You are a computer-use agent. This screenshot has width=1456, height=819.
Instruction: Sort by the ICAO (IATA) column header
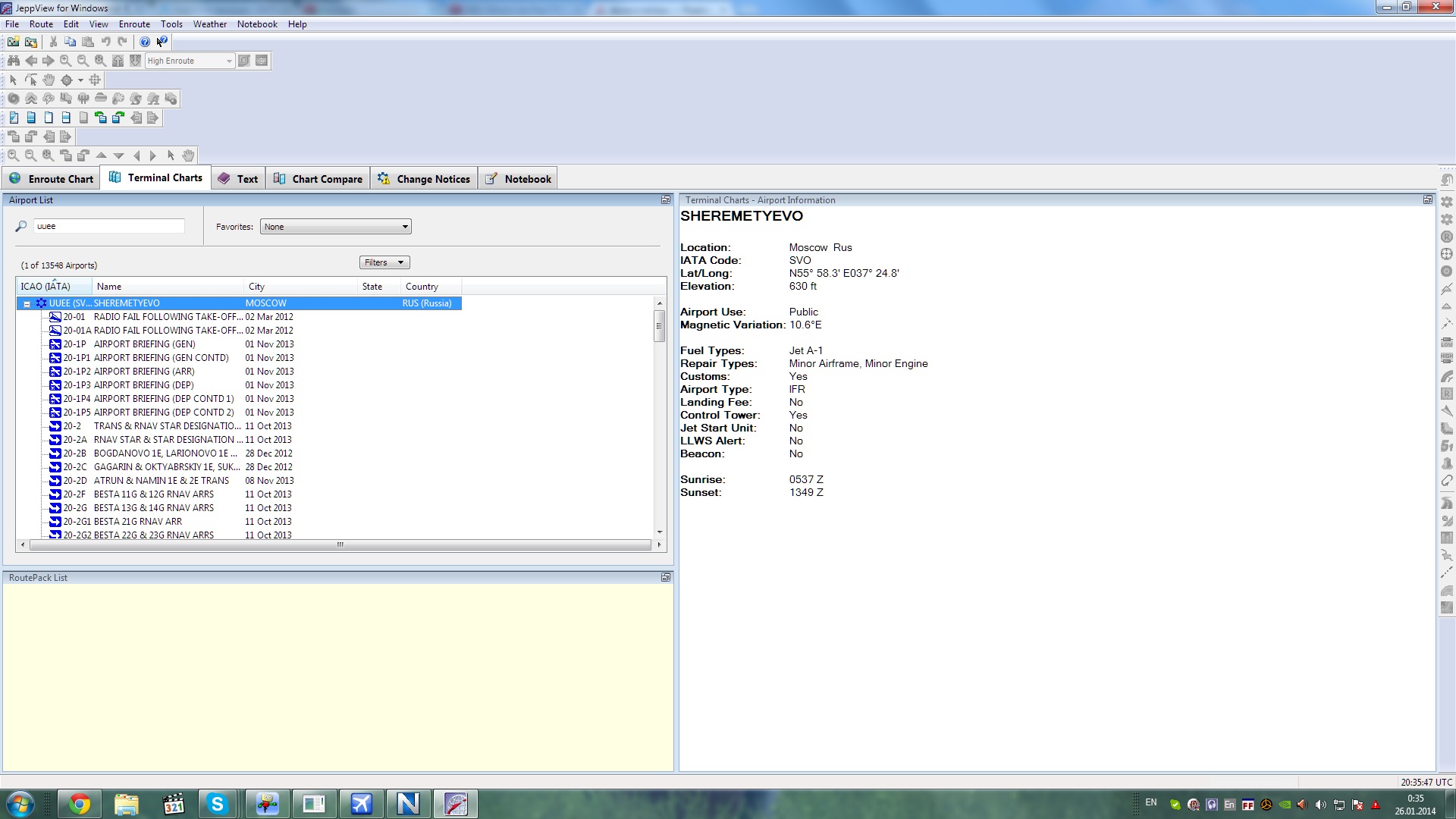click(54, 287)
